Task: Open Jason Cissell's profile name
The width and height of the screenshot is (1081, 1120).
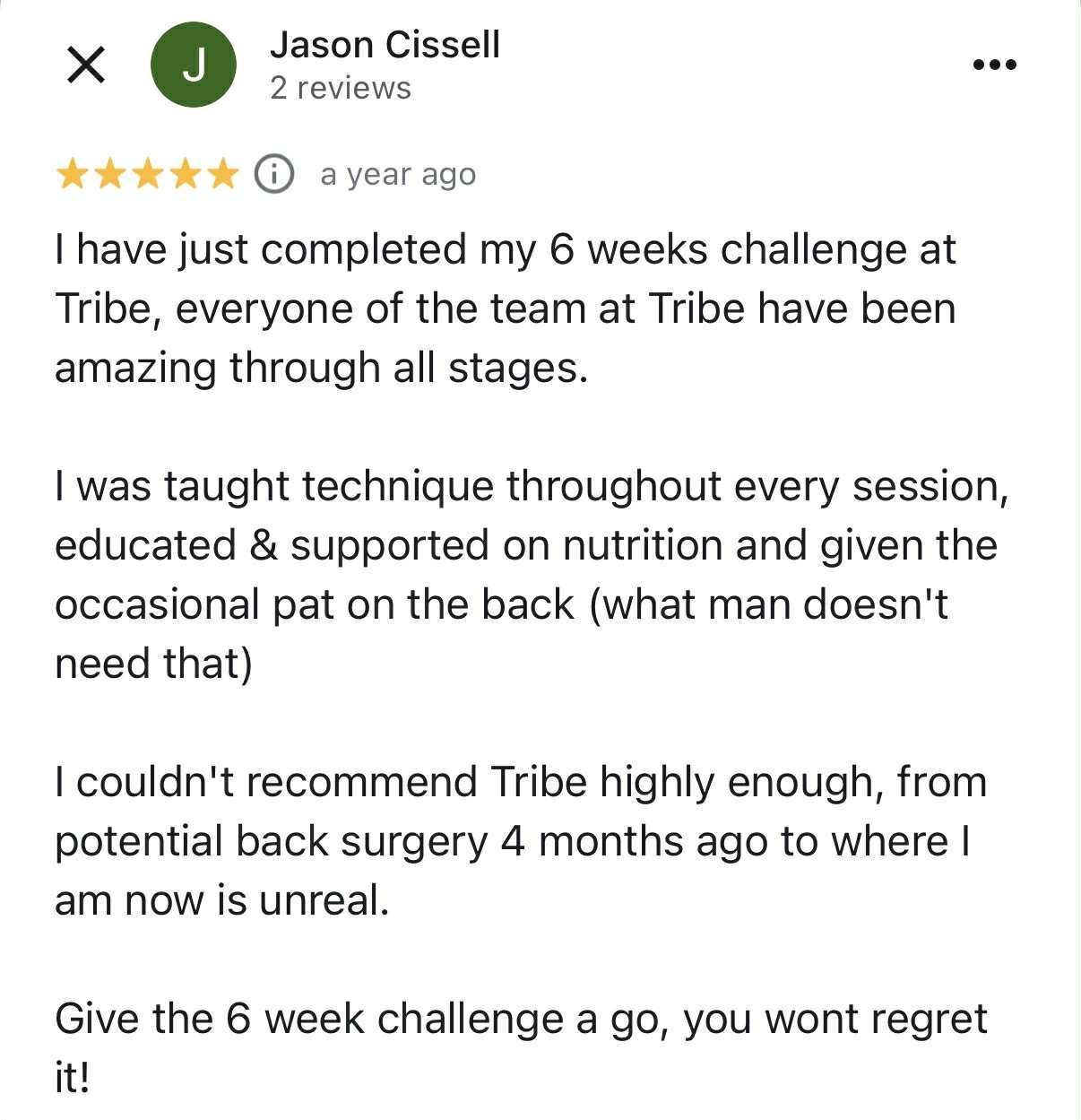Action: click(x=385, y=45)
